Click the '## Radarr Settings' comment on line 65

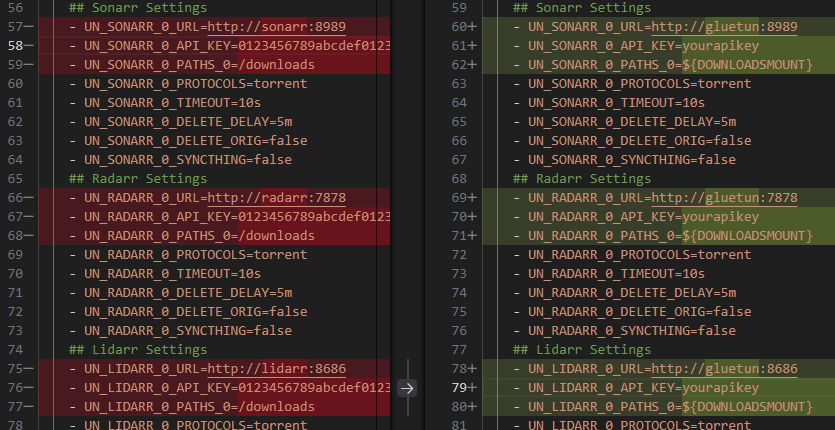point(138,179)
